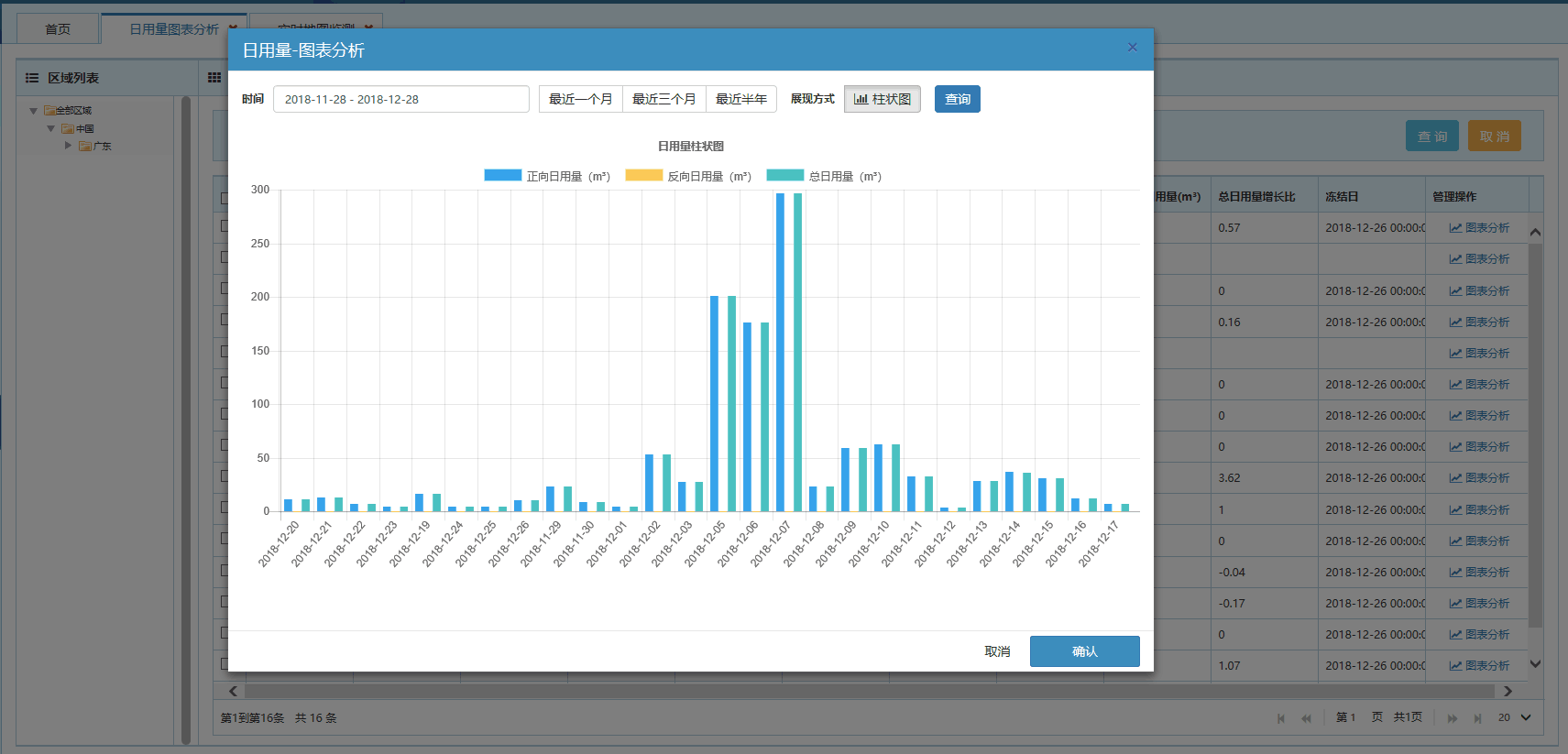The image size is (1568, 754).
Task: Click the 区域列表 list icon
Action: coord(32,78)
